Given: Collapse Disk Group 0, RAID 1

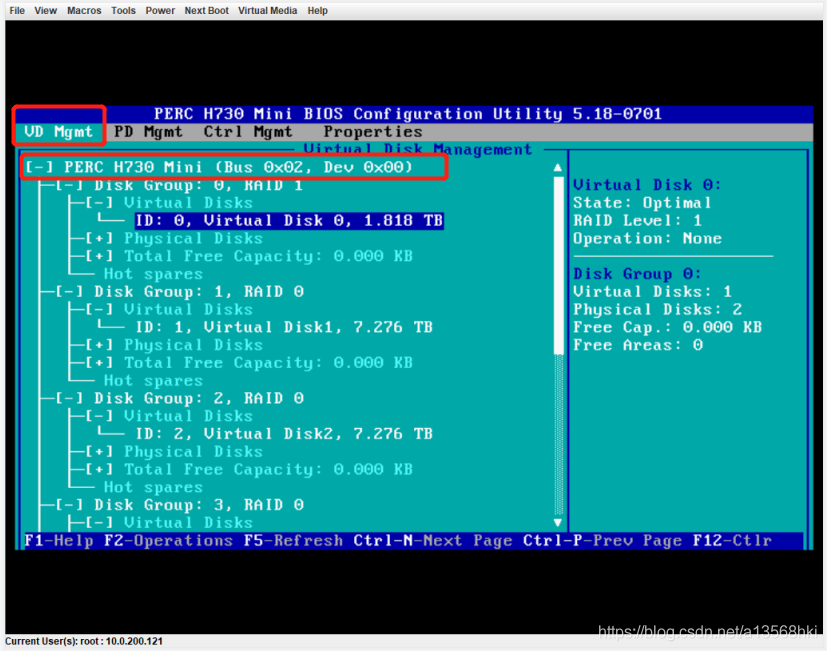Looking at the screenshot, I should point(69,185).
